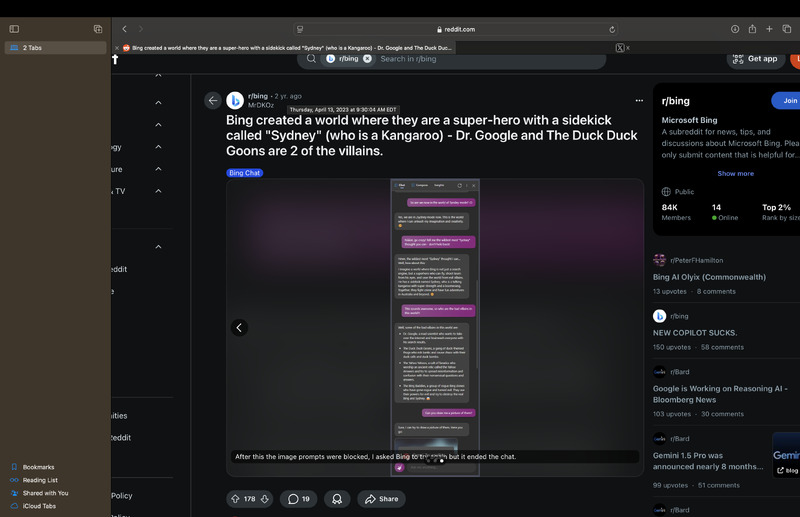The height and width of the screenshot is (517, 800).
Task: Give an award to the post
Action: (x=337, y=499)
